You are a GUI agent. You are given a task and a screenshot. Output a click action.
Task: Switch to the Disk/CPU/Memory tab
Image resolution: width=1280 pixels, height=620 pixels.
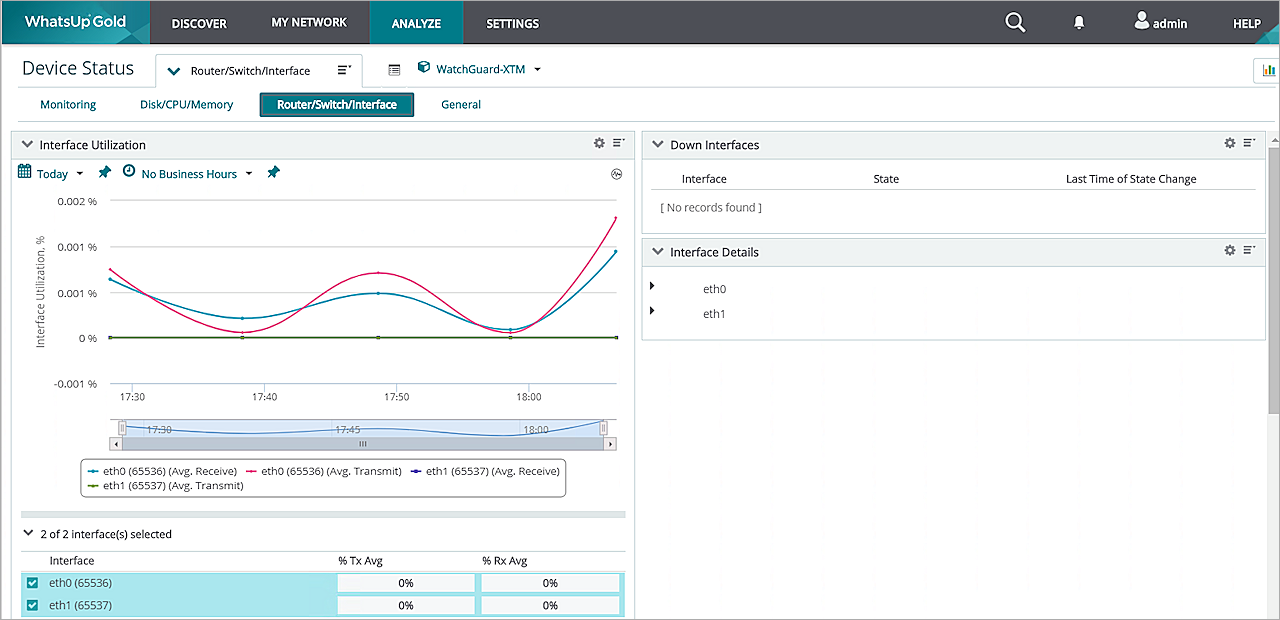point(186,104)
